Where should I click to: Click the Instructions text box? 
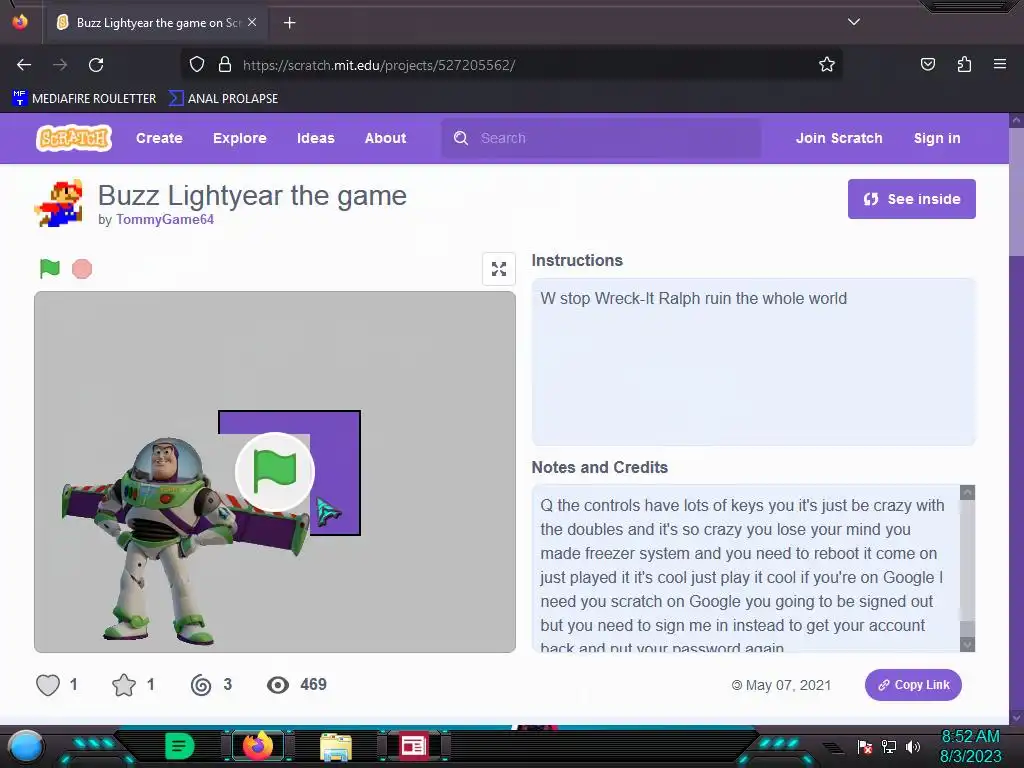754,362
